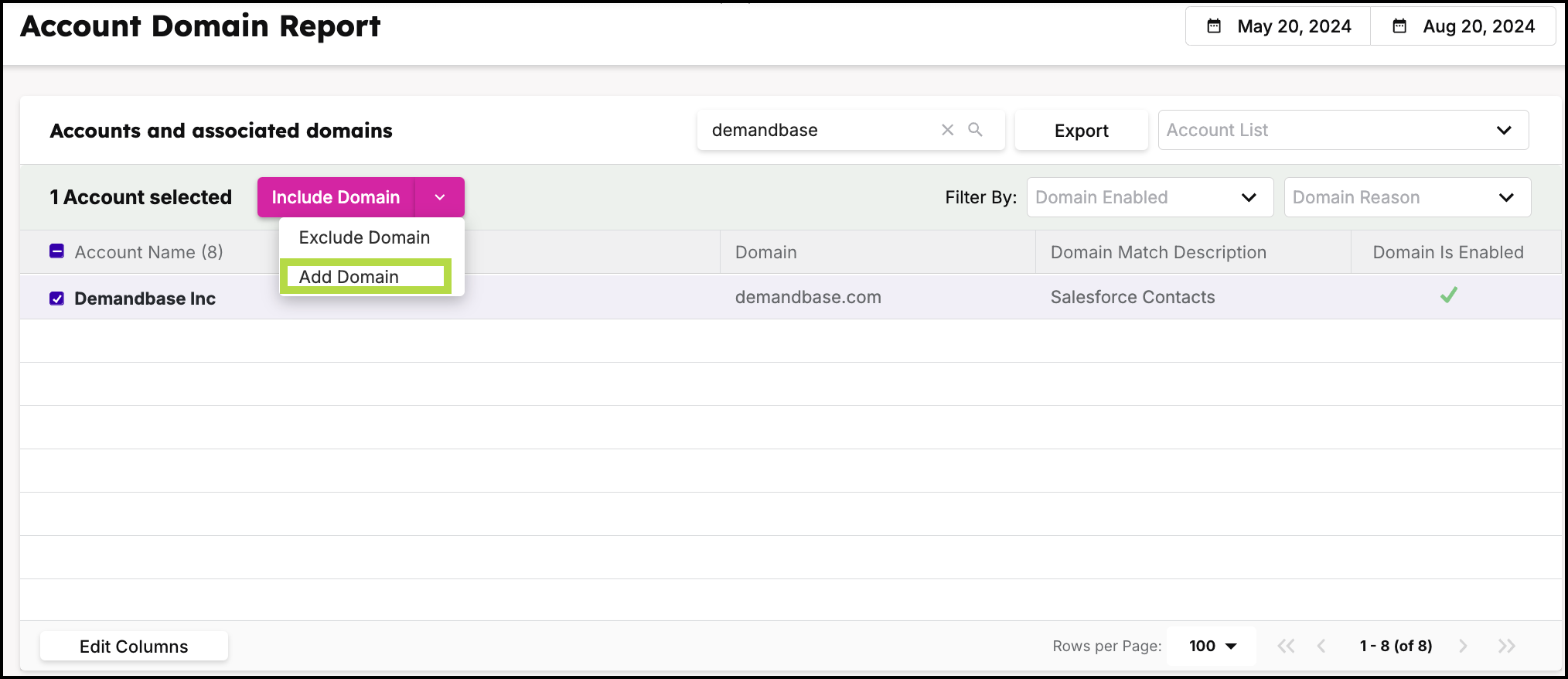This screenshot has height=679, width=1568.
Task: Sort by Domain column header
Action: (765, 252)
